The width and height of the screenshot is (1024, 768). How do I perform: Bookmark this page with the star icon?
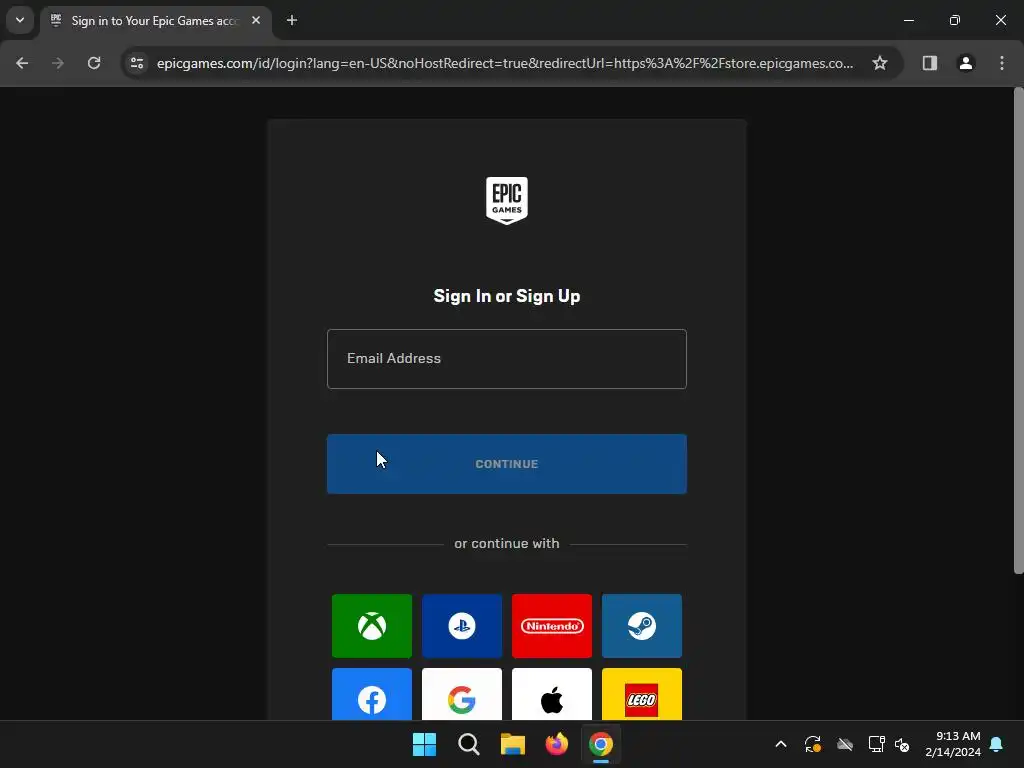(880, 63)
